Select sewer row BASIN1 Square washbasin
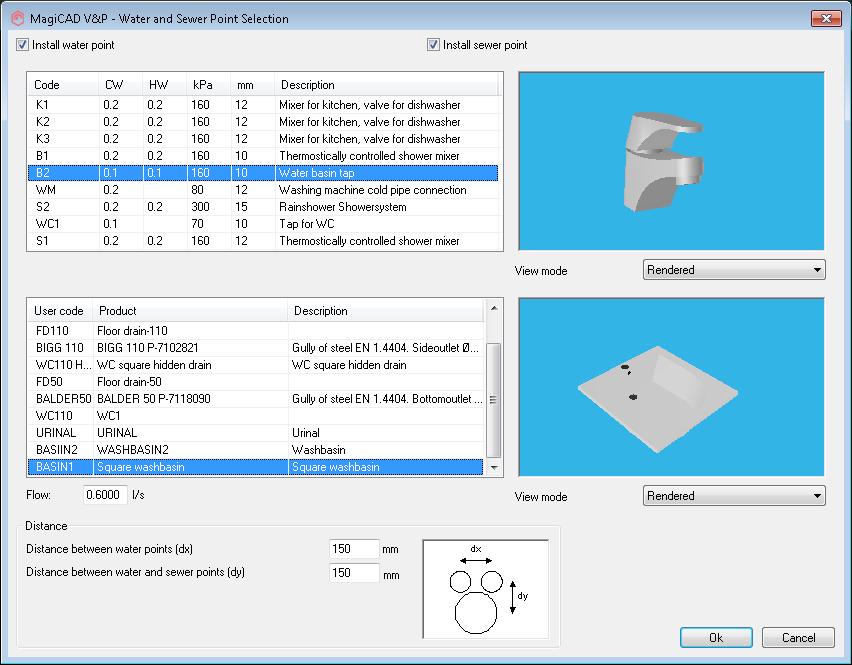Image resolution: width=852 pixels, height=665 pixels. (x=256, y=467)
